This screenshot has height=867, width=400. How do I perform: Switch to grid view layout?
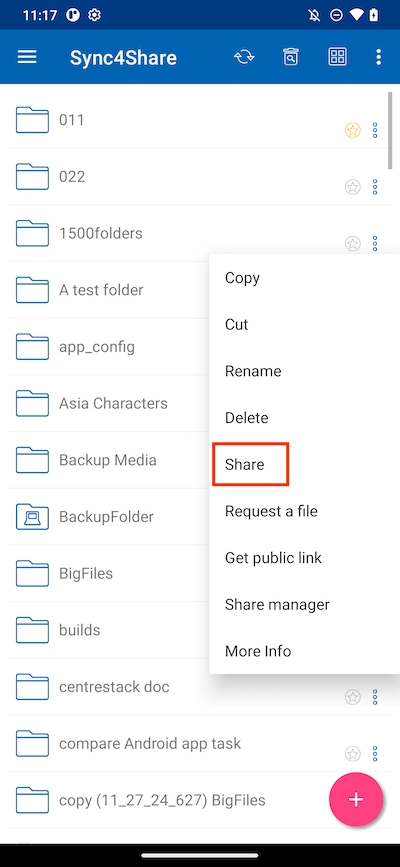(337, 57)
